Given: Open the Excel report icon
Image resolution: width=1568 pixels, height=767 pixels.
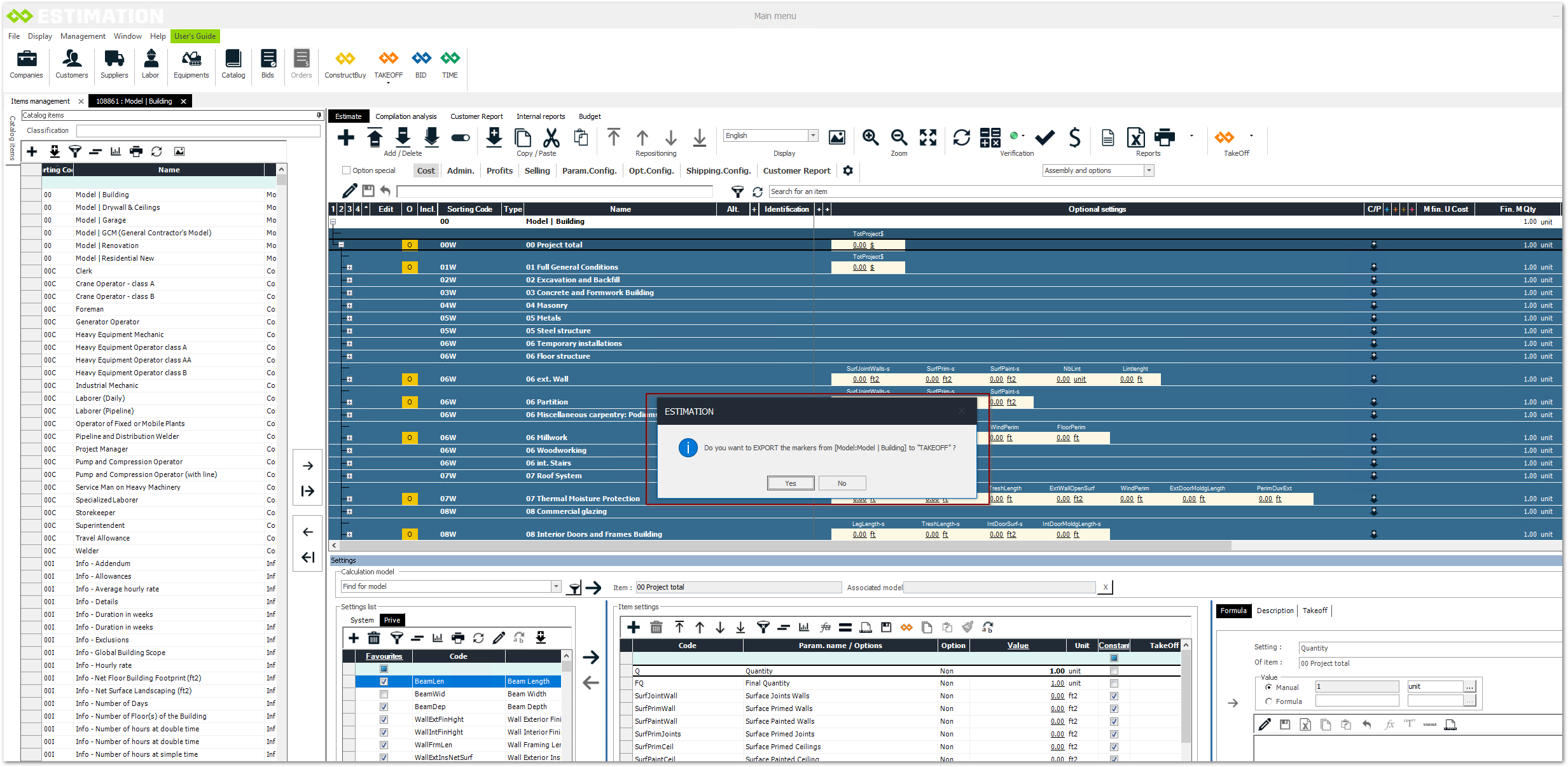Looking at the screenshot, I should tap(1135, 137).
